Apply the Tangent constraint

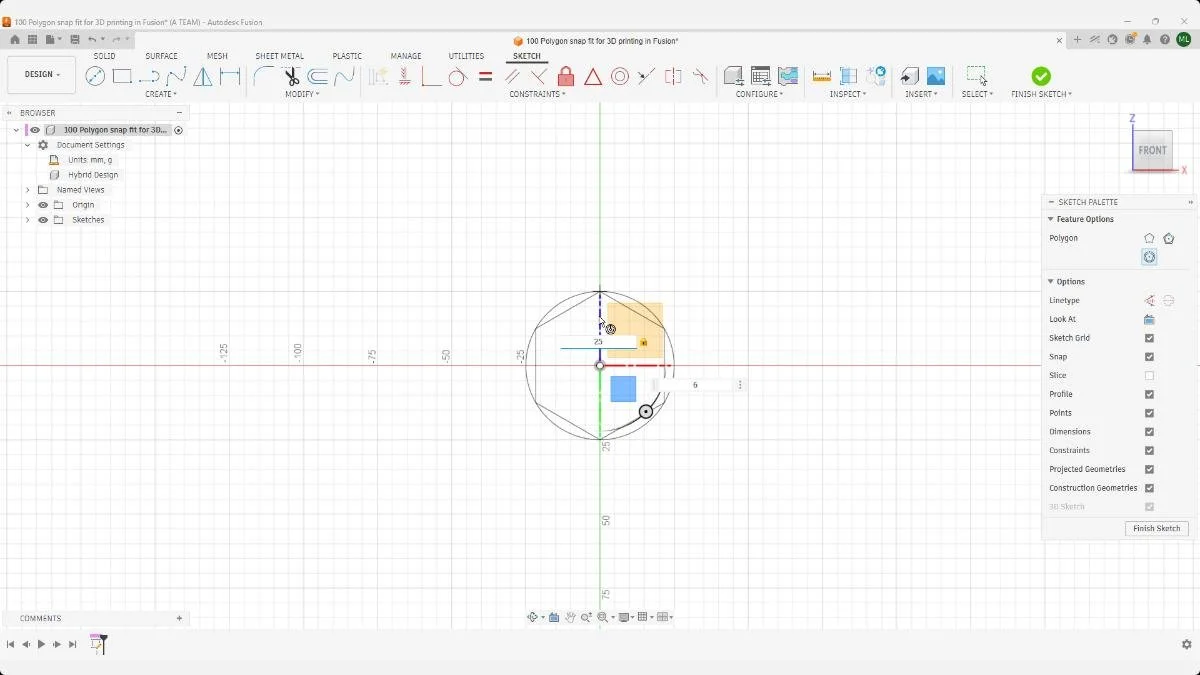(x=458, y=76)
